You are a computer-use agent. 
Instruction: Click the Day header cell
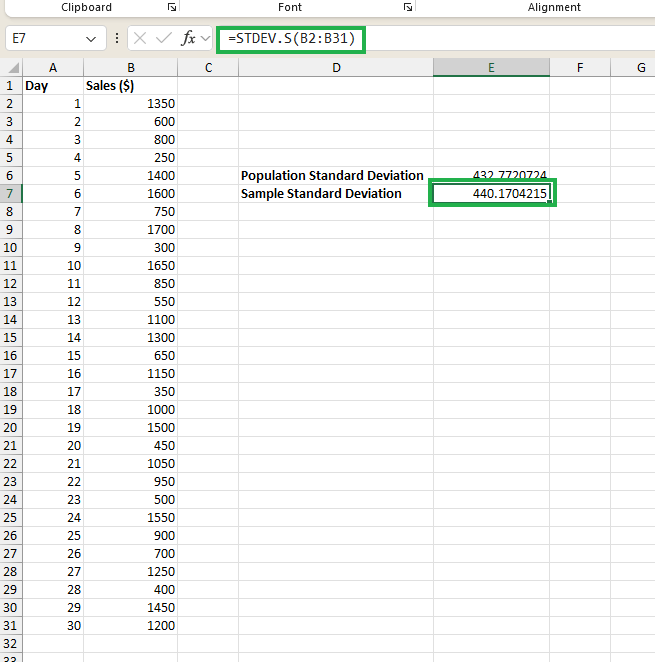[53, 86]
